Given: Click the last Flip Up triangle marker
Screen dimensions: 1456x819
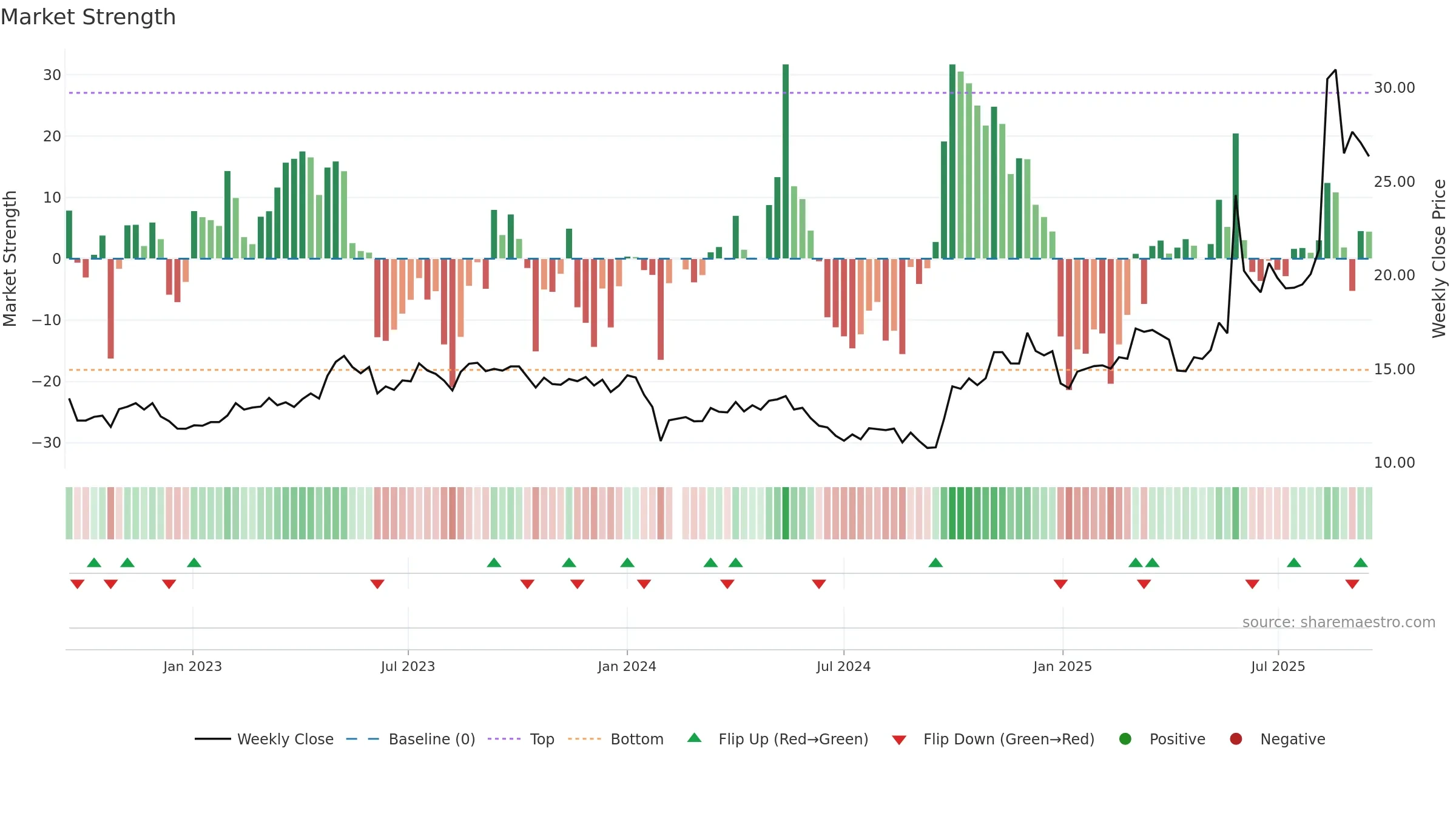Looking at the screenshot, I should pyautogui.click(x=1361, y=562).
